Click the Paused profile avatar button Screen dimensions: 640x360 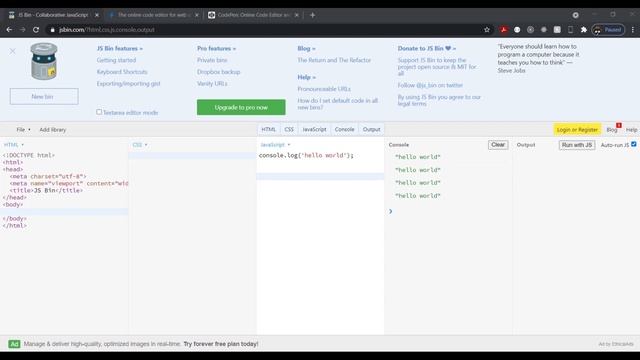tap(608, 30)
